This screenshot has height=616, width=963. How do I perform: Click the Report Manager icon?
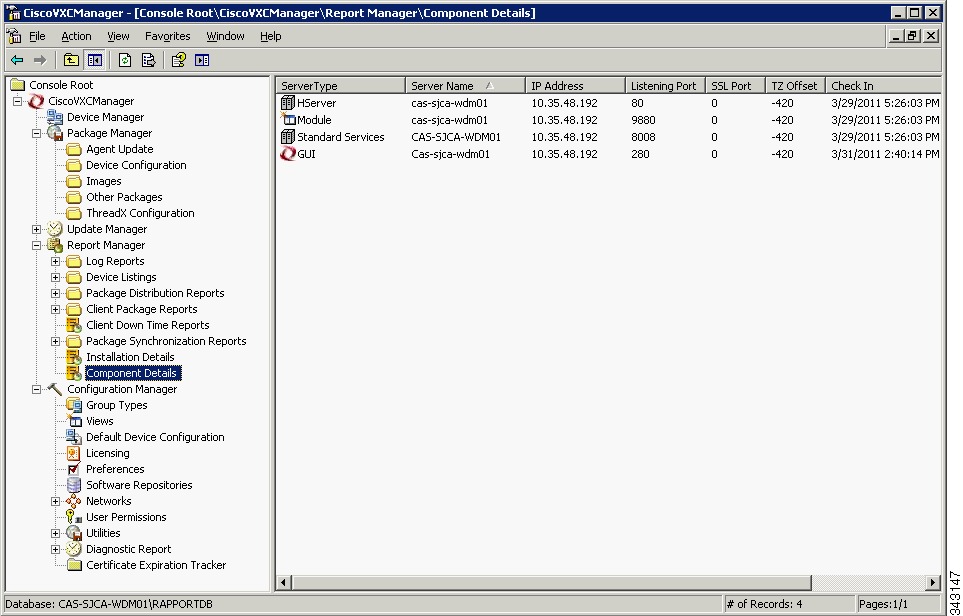(55, 245)
